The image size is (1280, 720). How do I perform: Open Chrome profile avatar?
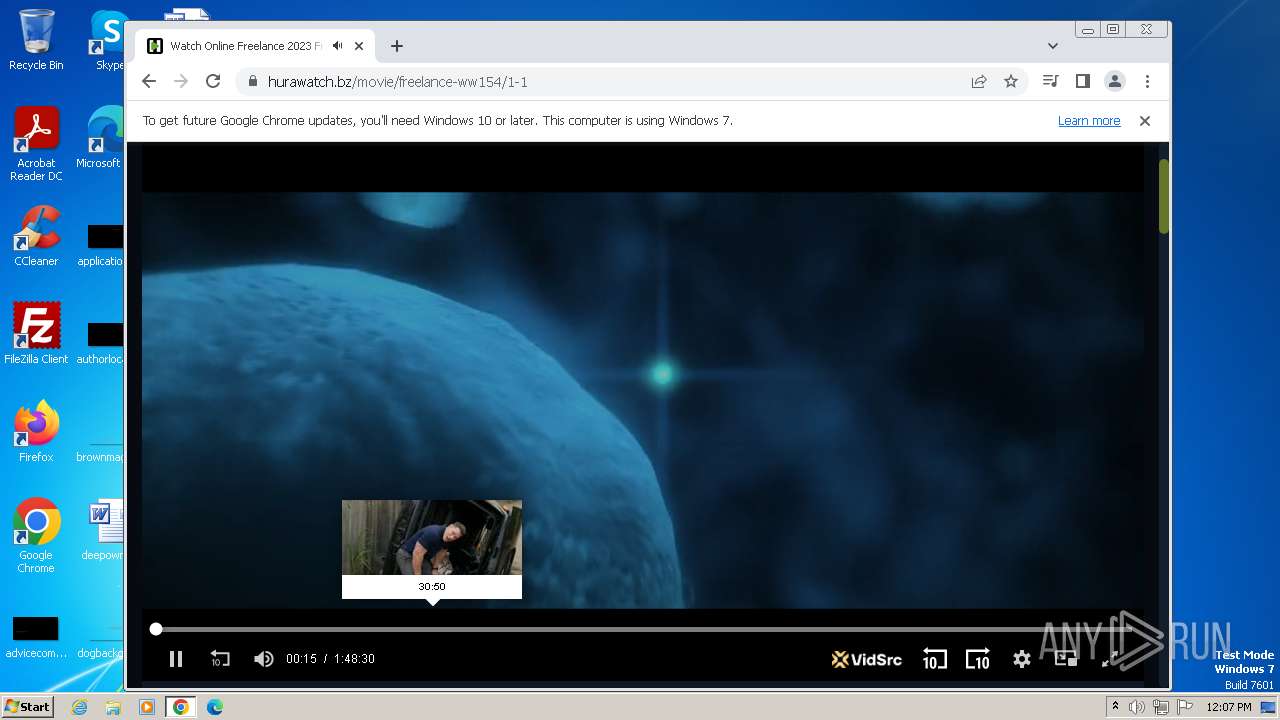pos(1115,82)
